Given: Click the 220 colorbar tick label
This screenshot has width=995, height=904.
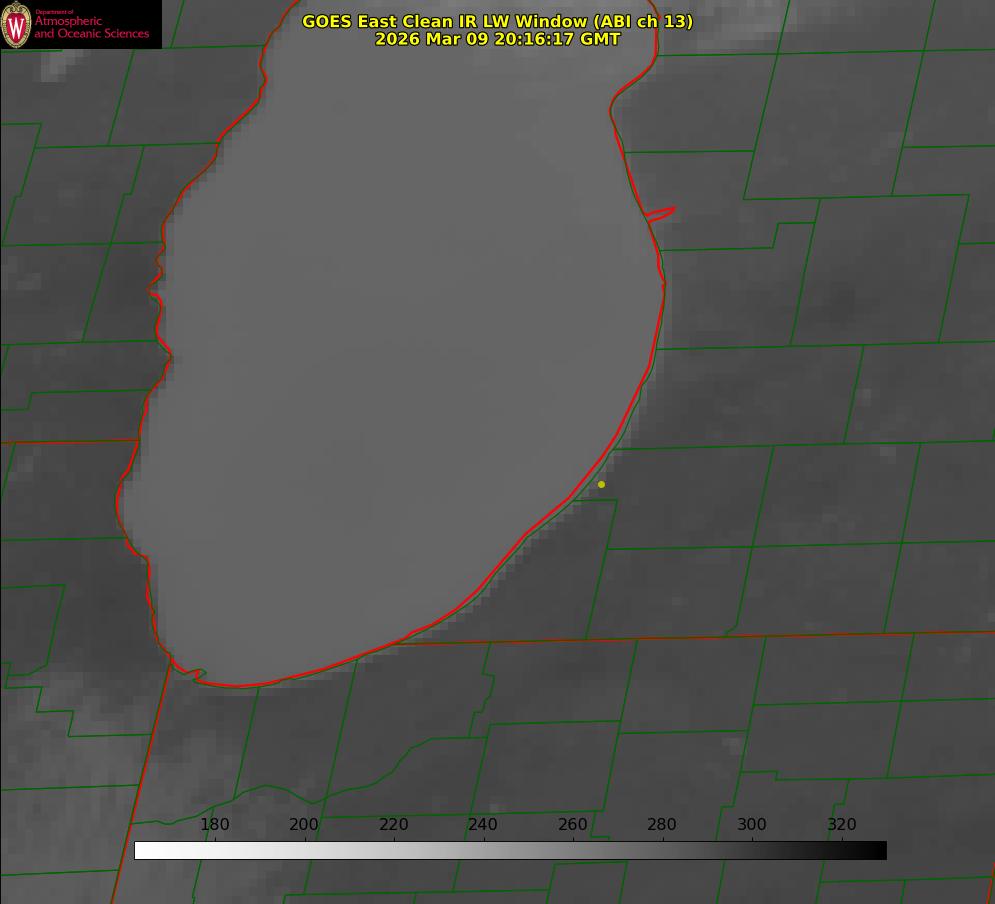Looking at the screenshot, I should 394,825.
